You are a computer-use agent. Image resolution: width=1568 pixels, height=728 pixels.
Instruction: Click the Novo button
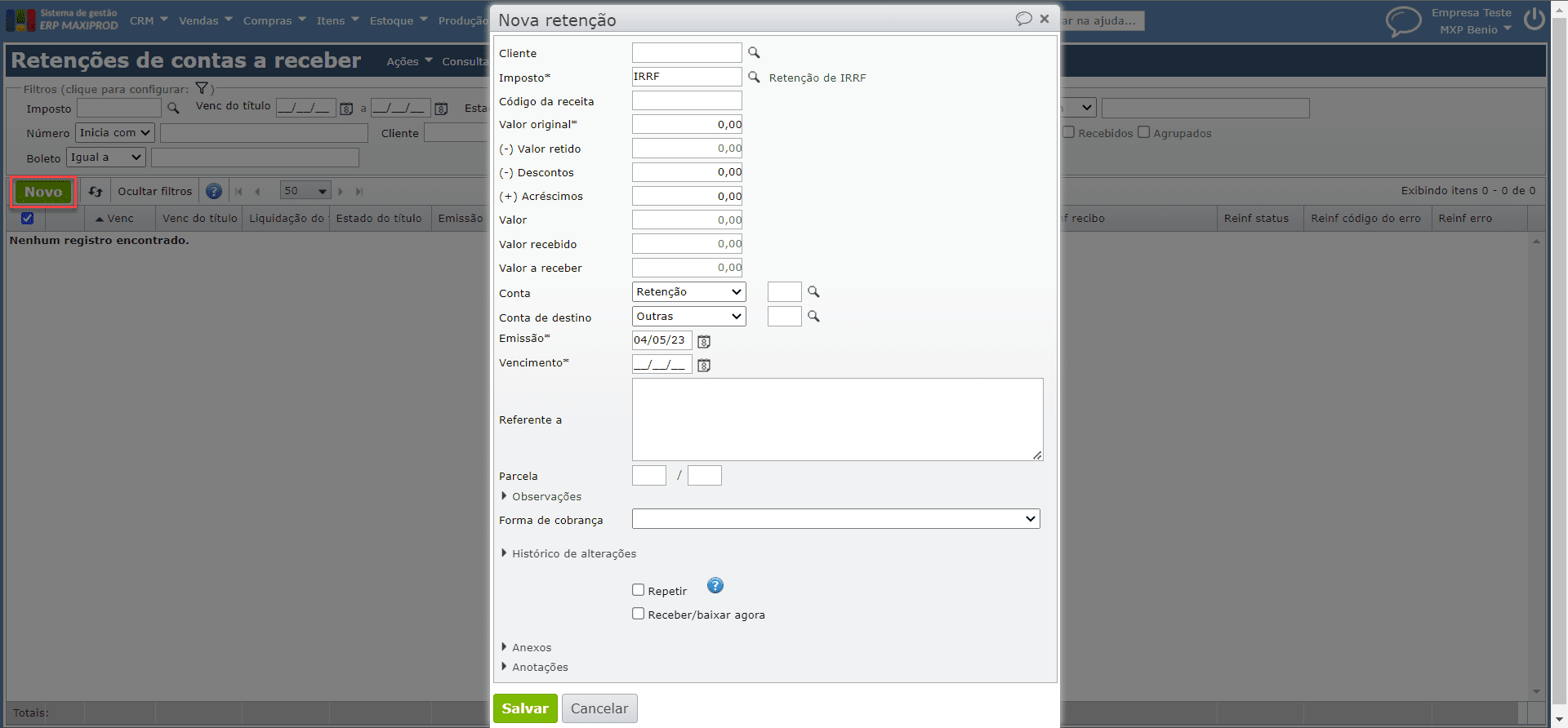pos(43,192)
